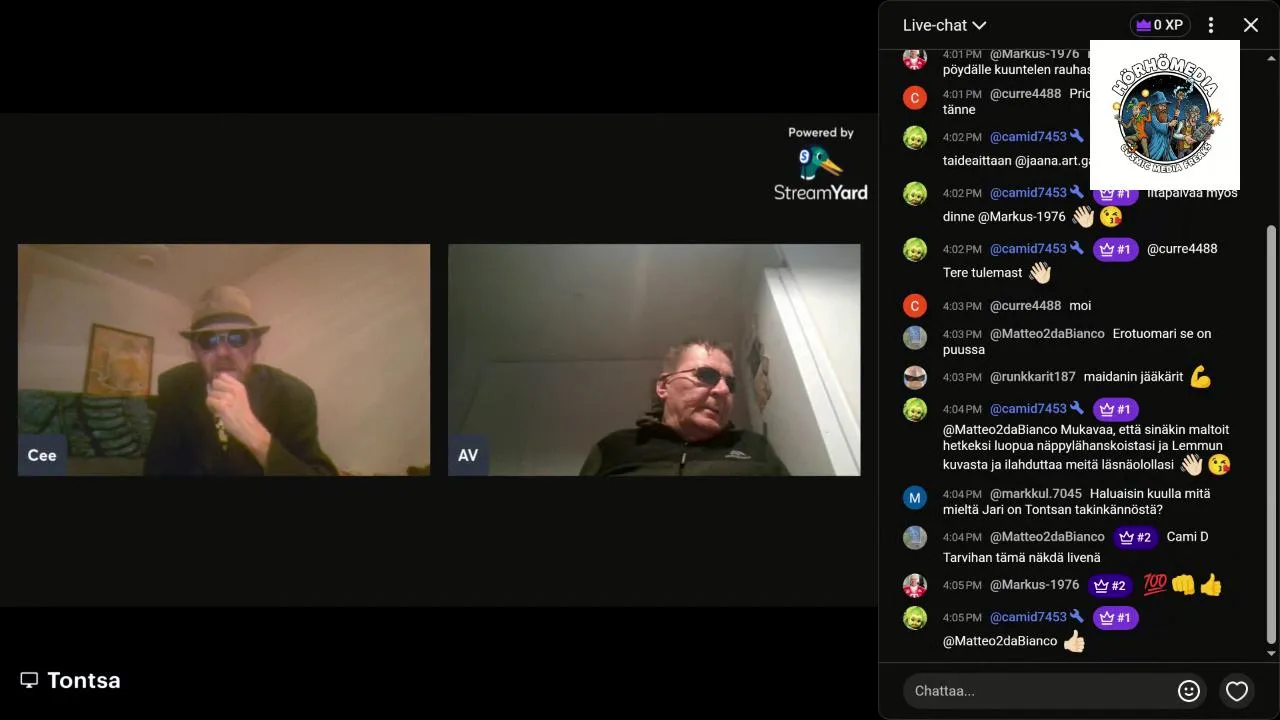Screen dimensions: 1280x720
Task: Open the chat three-dot options menu
Action: 1211,25
